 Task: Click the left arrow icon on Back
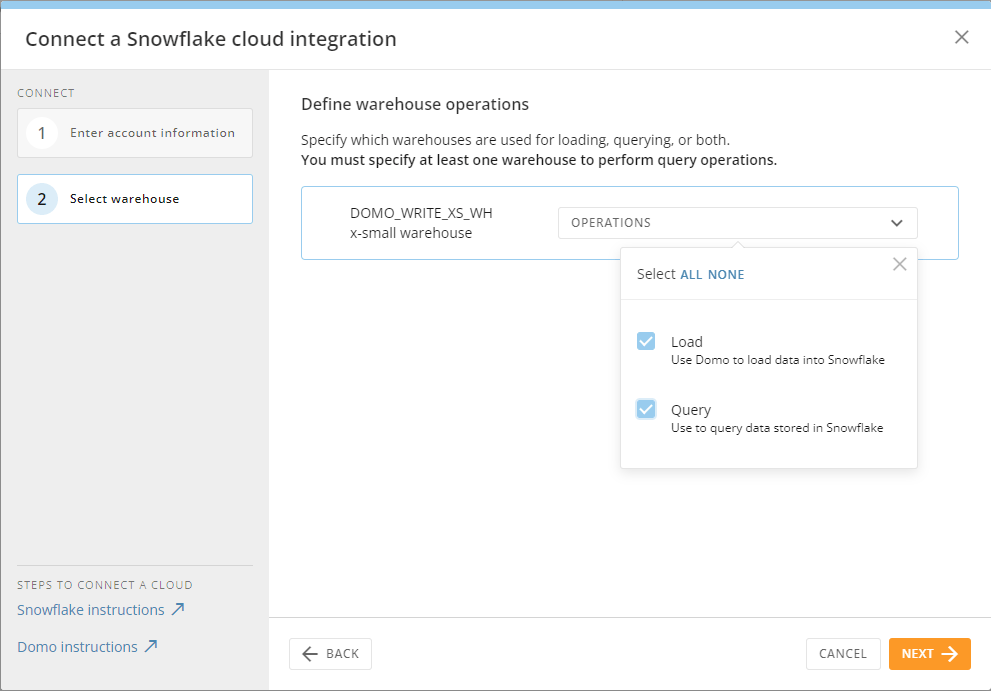point(310,653)
